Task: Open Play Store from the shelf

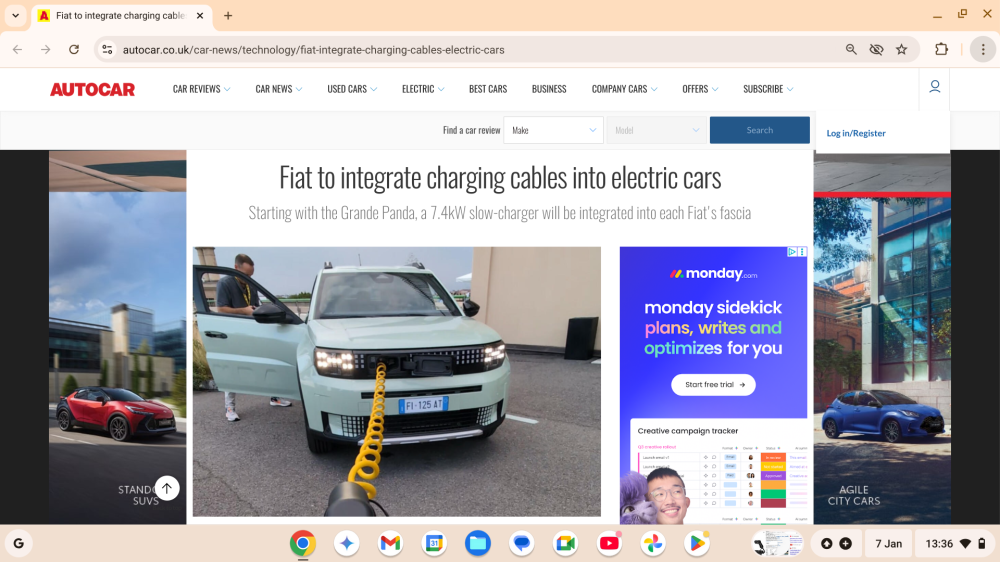Action: click(x=697, y=544)
